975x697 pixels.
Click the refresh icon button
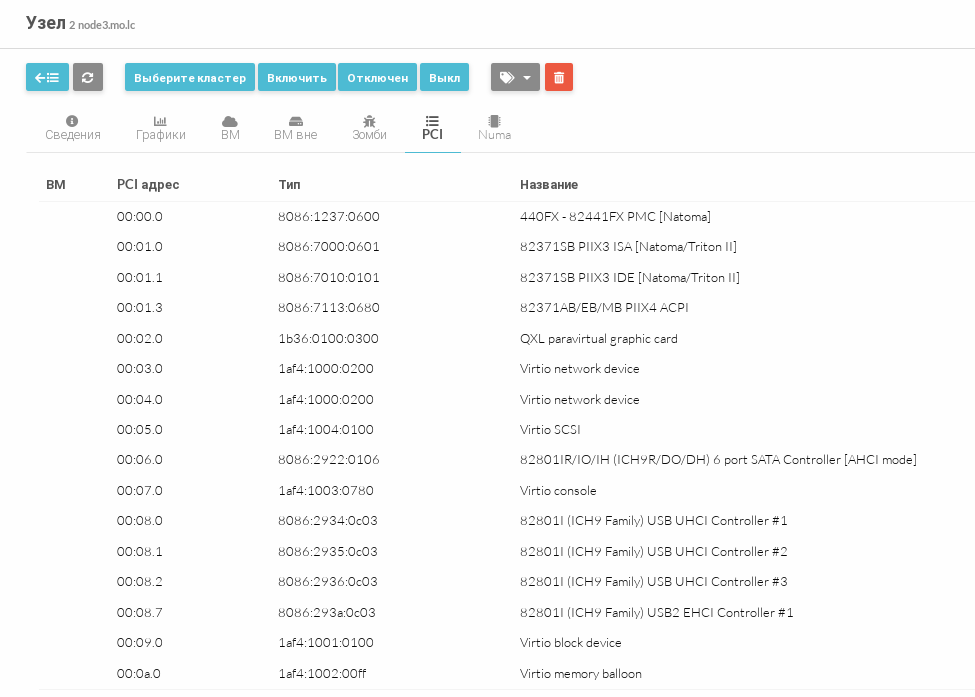point(88,77)
